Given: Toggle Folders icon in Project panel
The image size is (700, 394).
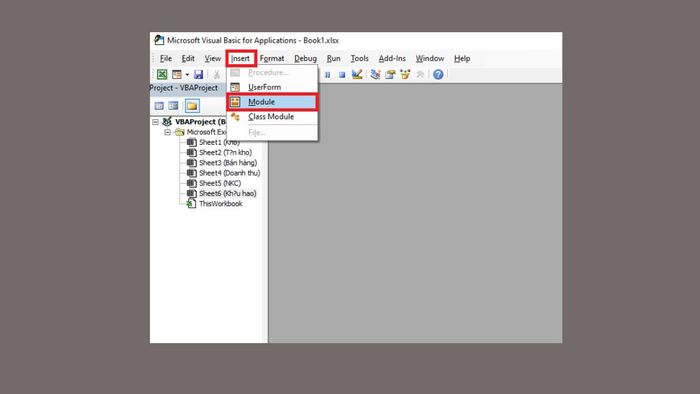Looking at the screenshot, I should click(x=192, y=106).
